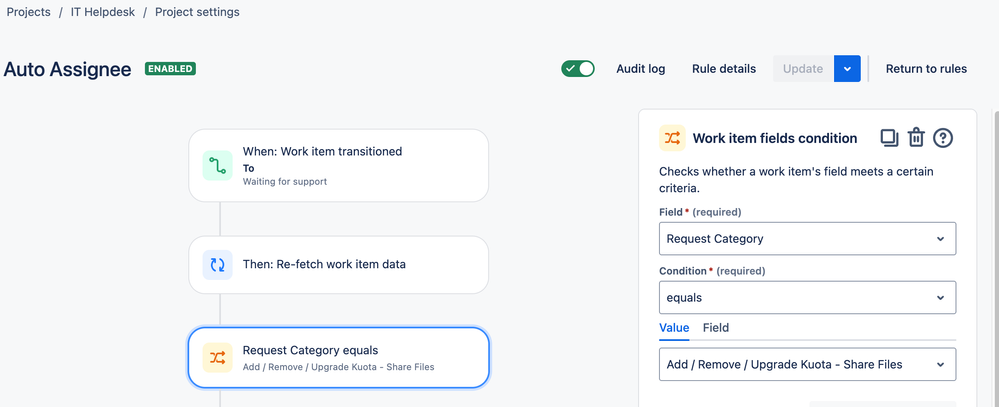
Task: Click the orange shuffle icon in Request Category step
Action: point(217,357)
